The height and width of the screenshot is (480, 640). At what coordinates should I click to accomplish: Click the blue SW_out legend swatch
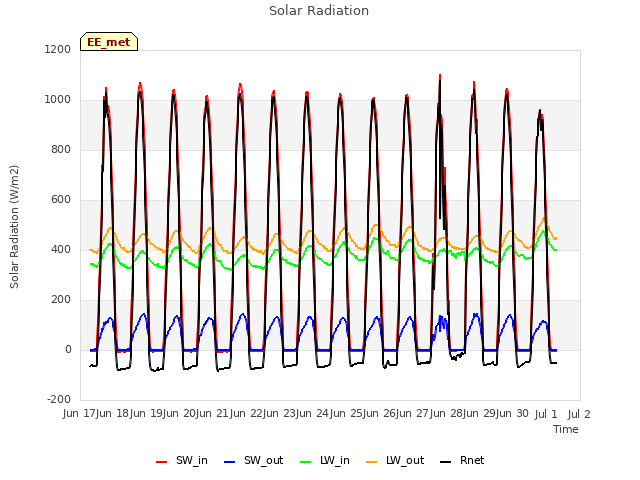230,462
